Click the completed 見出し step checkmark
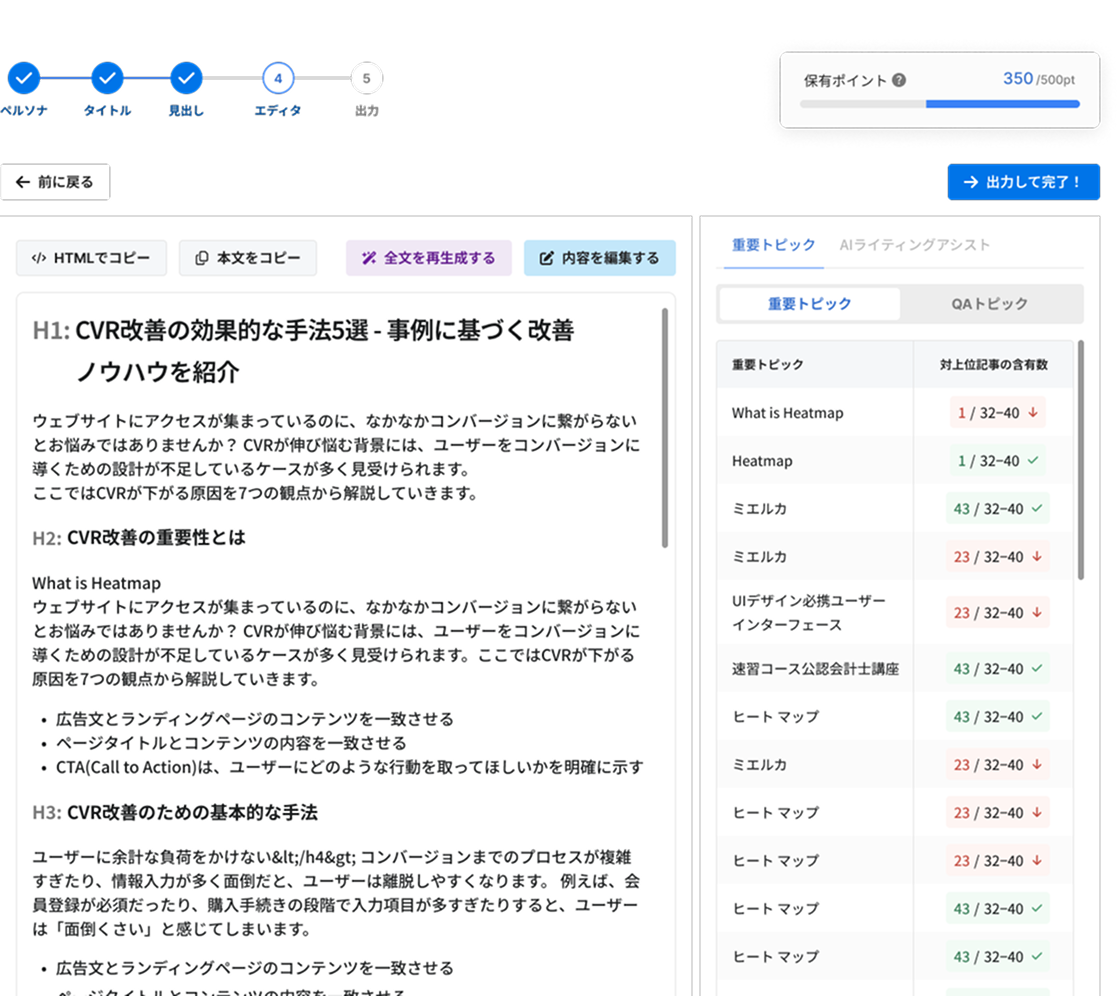 pos(186,77)
